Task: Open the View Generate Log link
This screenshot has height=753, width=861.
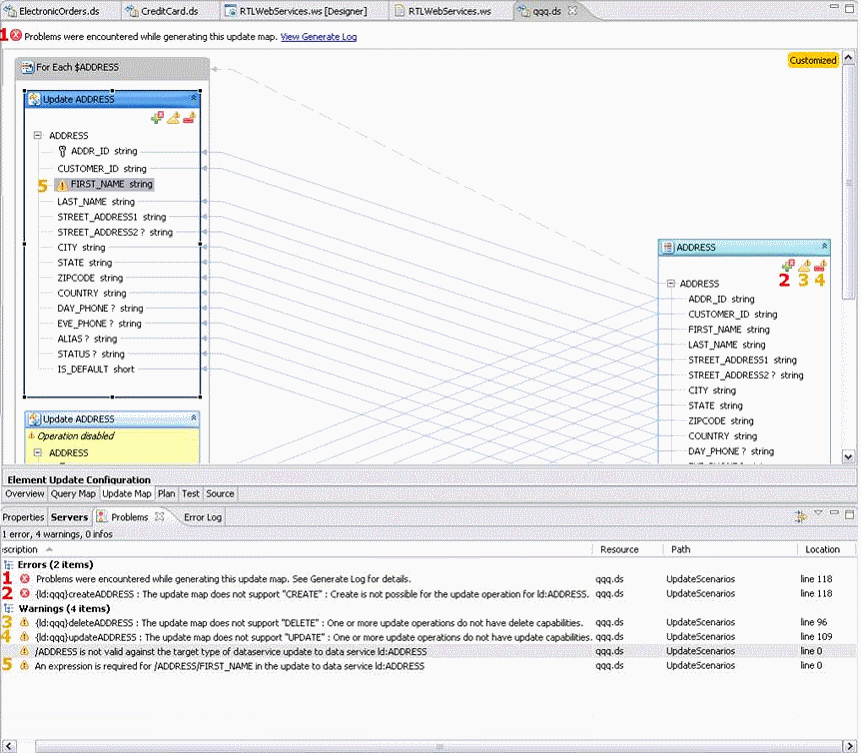Action: (x=318, y=37)
